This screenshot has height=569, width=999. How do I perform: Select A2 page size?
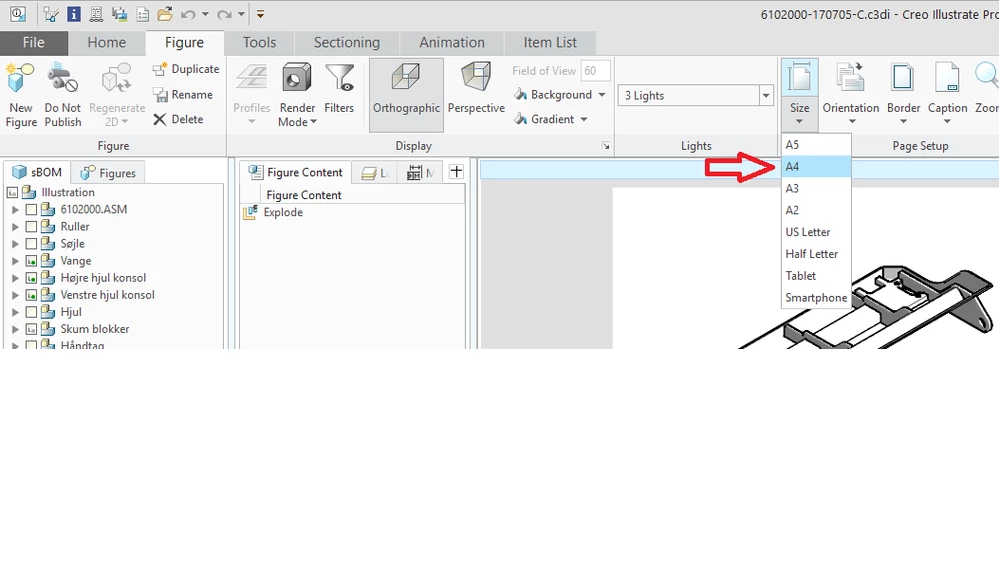click(816, 210)
